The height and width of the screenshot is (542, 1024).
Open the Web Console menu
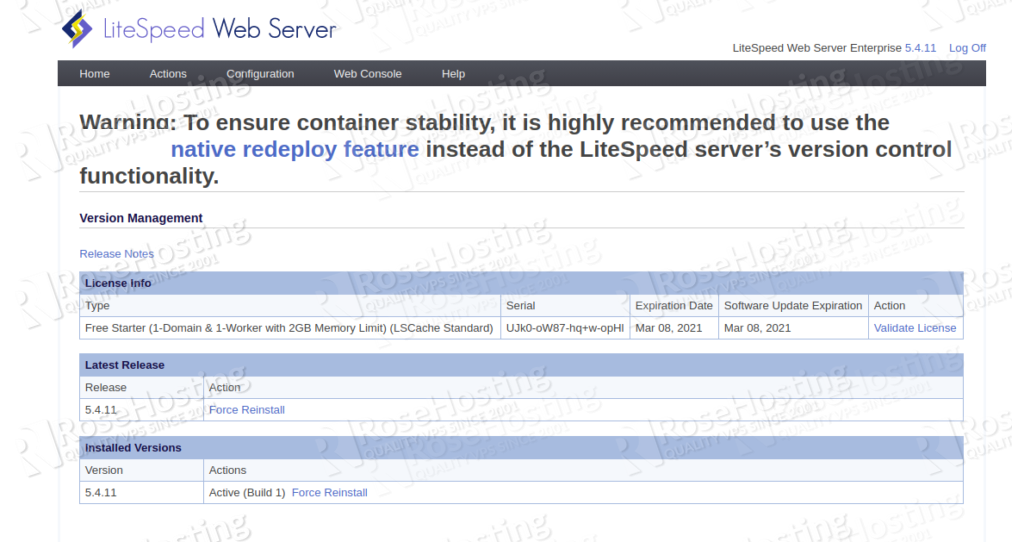click(368, 74)
